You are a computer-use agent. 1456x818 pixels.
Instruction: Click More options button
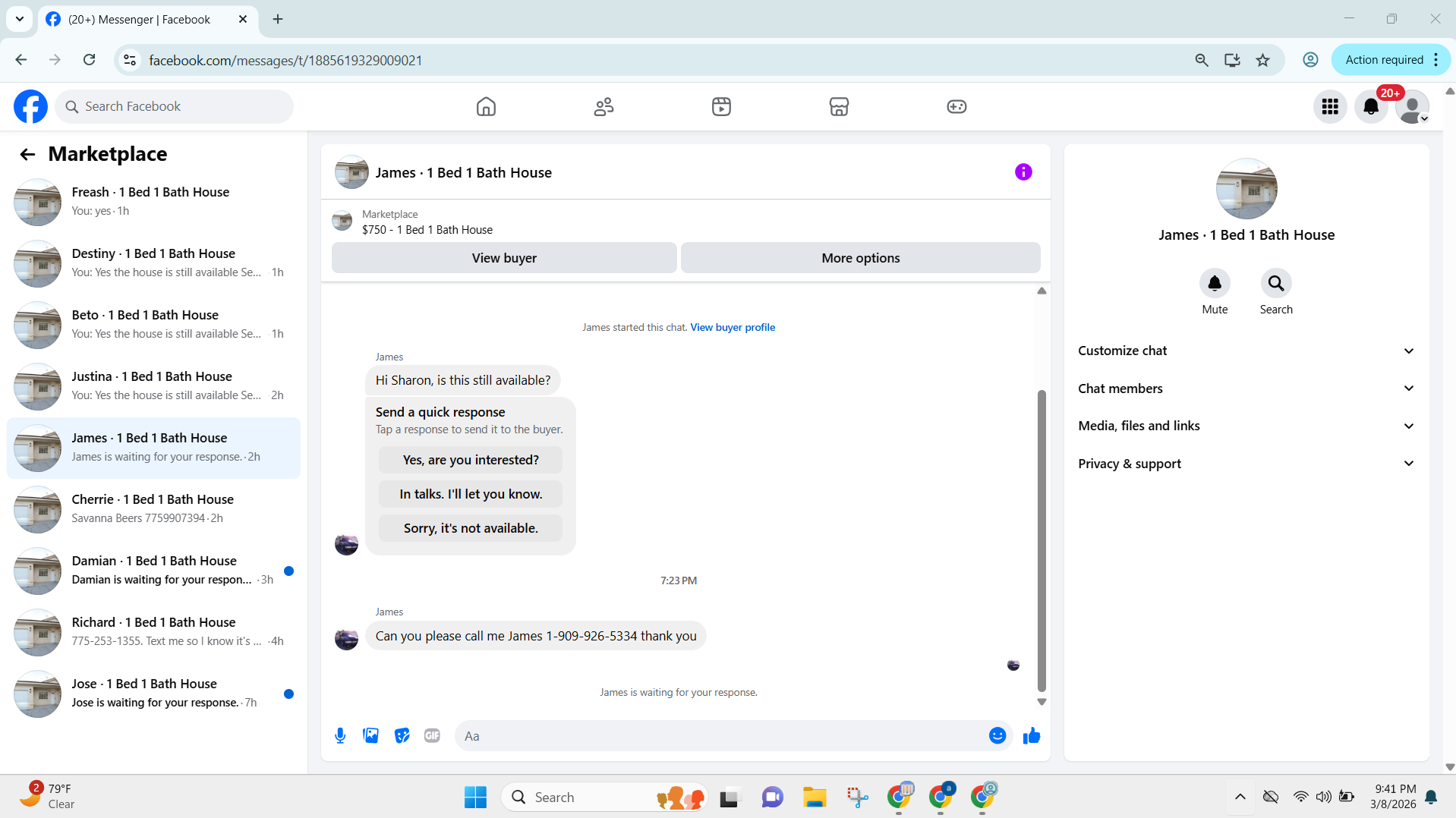(x=861, y=258)
